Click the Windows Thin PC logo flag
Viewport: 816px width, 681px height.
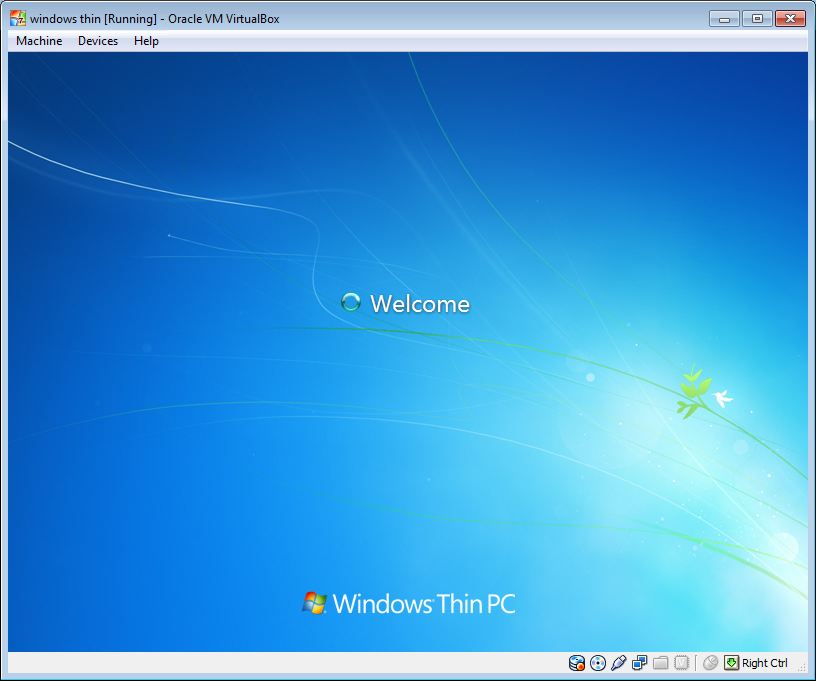tap(314, 603)
